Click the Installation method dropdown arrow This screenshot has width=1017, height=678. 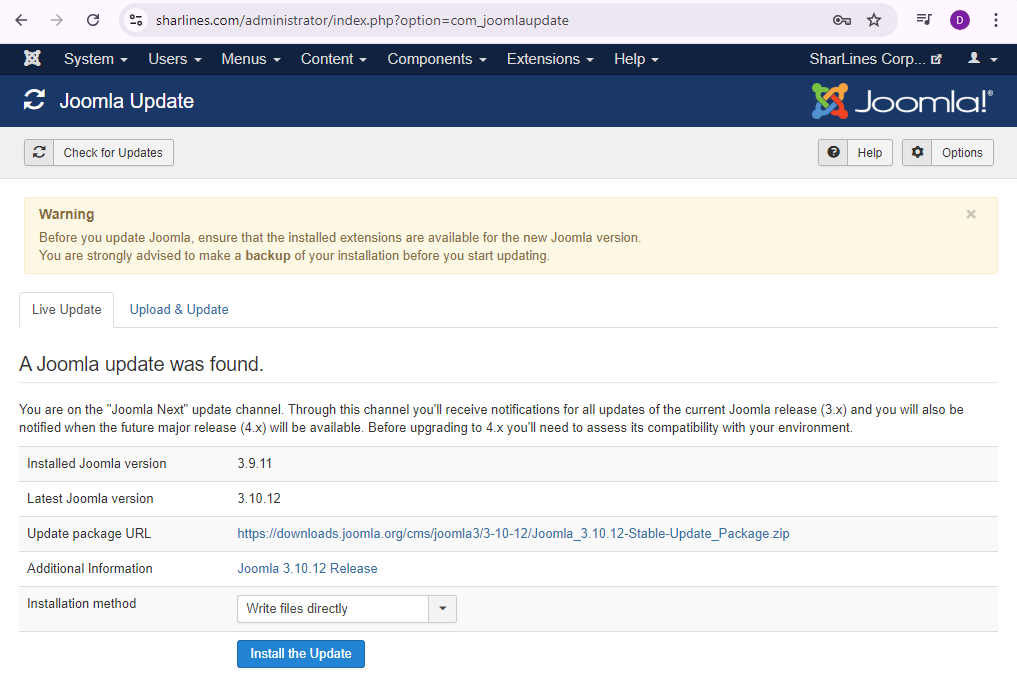click(442, 609)
